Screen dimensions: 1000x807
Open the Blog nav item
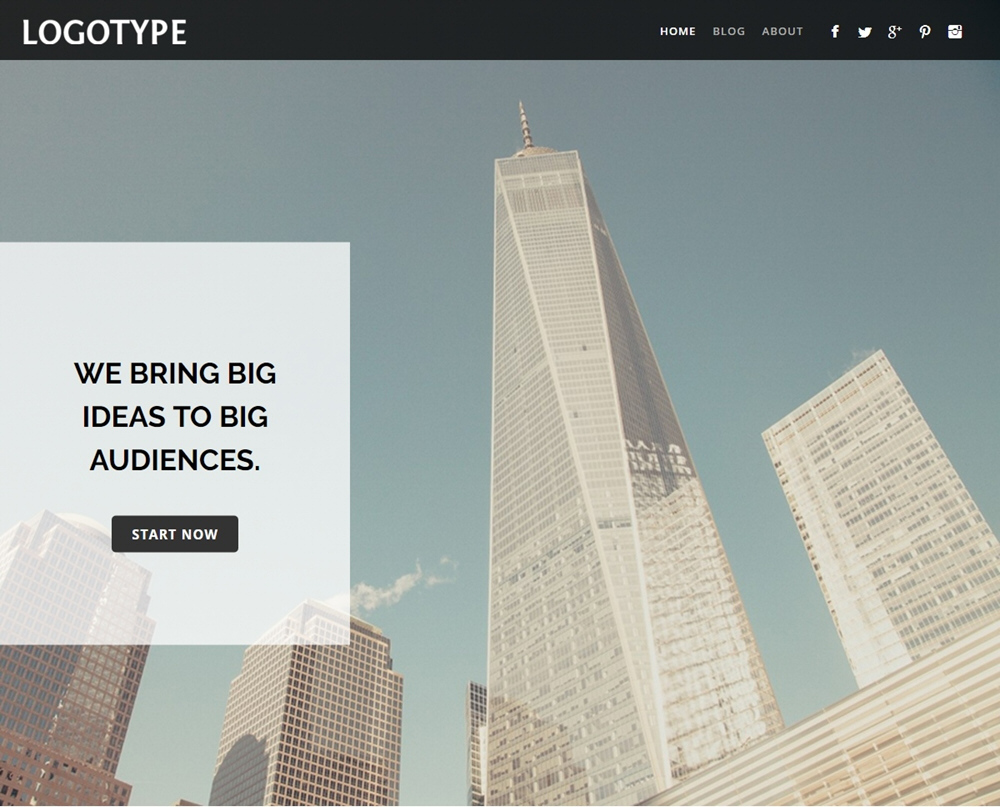pos(728,31)
